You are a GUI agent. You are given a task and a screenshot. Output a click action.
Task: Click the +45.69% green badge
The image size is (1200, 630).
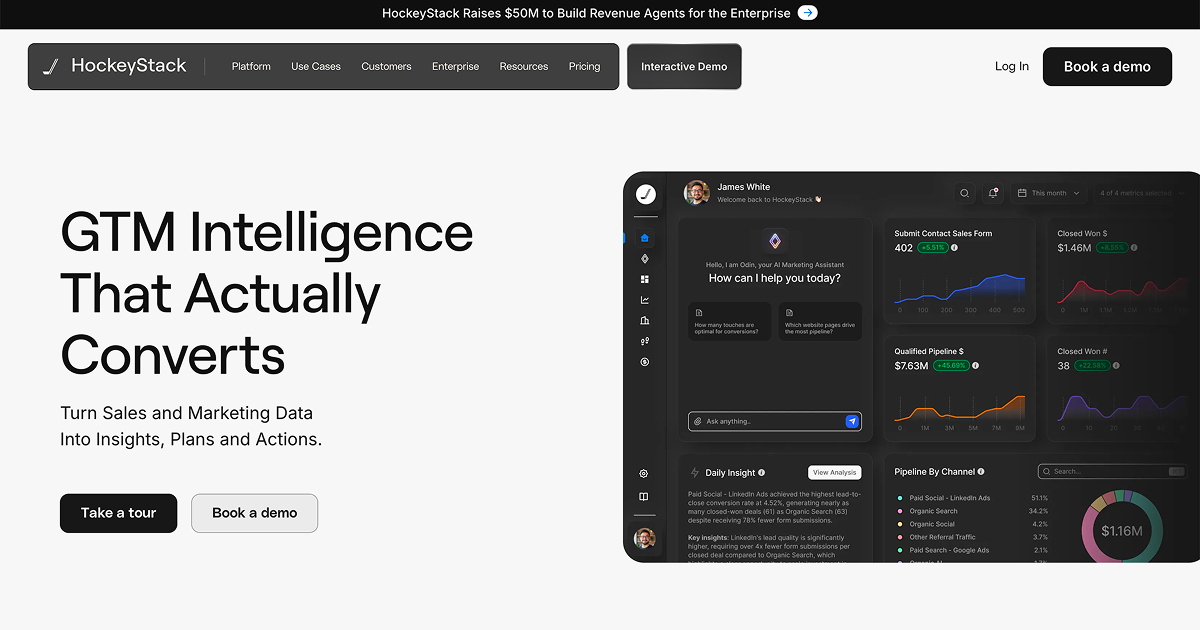click(951, 366)
